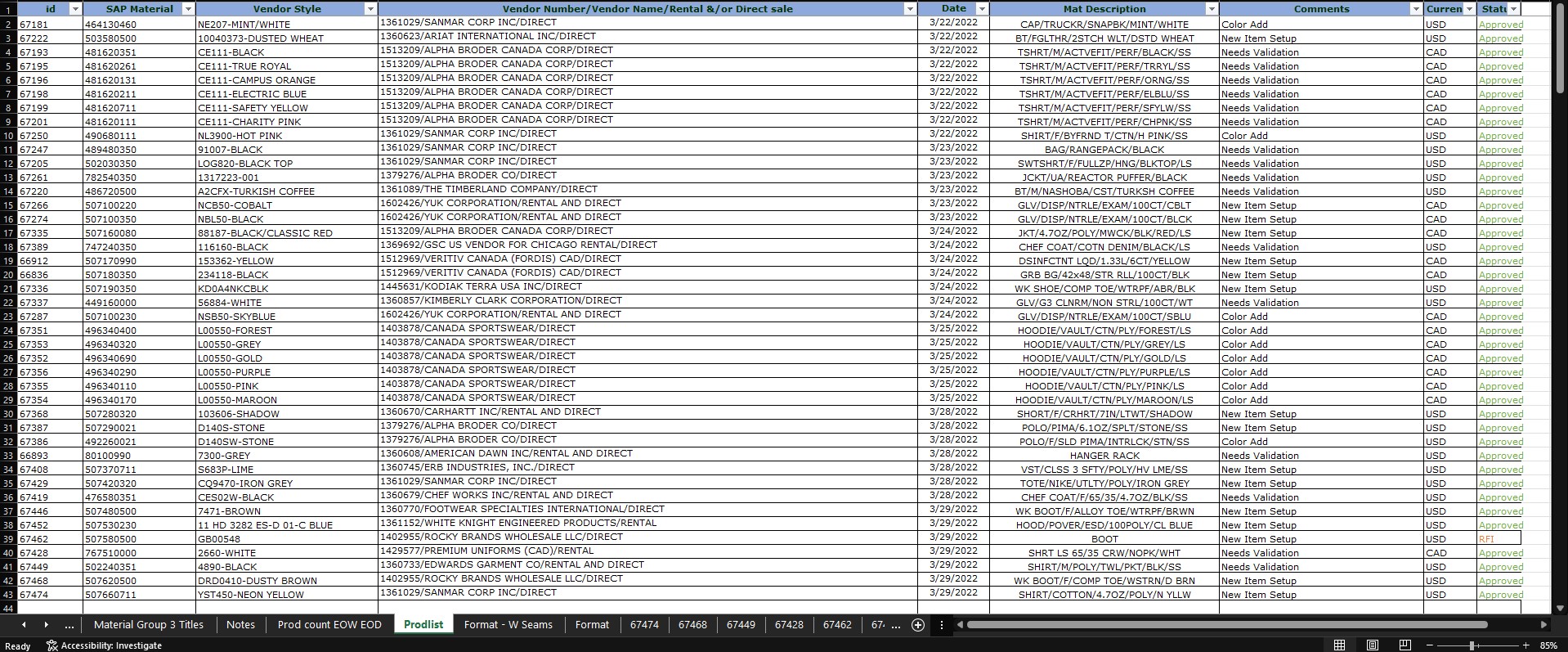Open the Date column filter dropdown

(x=982, y=9)
